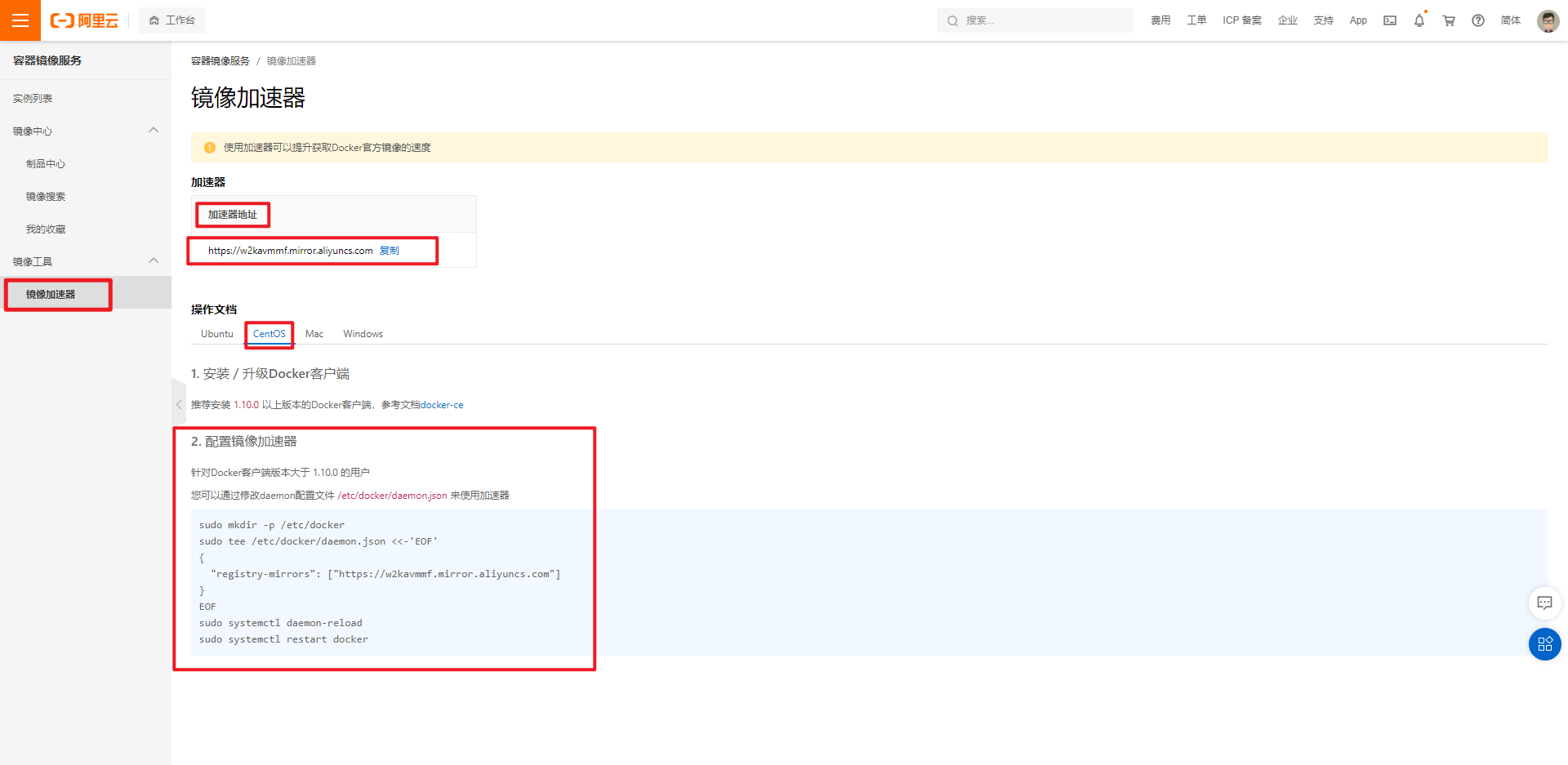Click /etc/docker/daemon.json path text

[393, 496]
